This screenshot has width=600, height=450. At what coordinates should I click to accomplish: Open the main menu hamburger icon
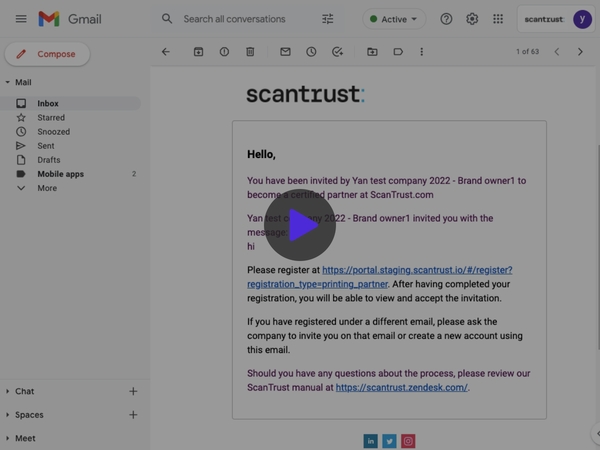pyautogui.click(x=21, y=19)
